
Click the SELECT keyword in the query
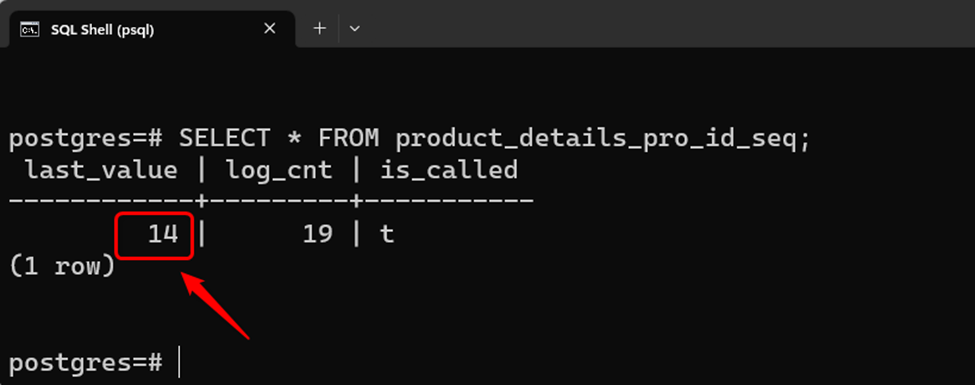[225, 139]
